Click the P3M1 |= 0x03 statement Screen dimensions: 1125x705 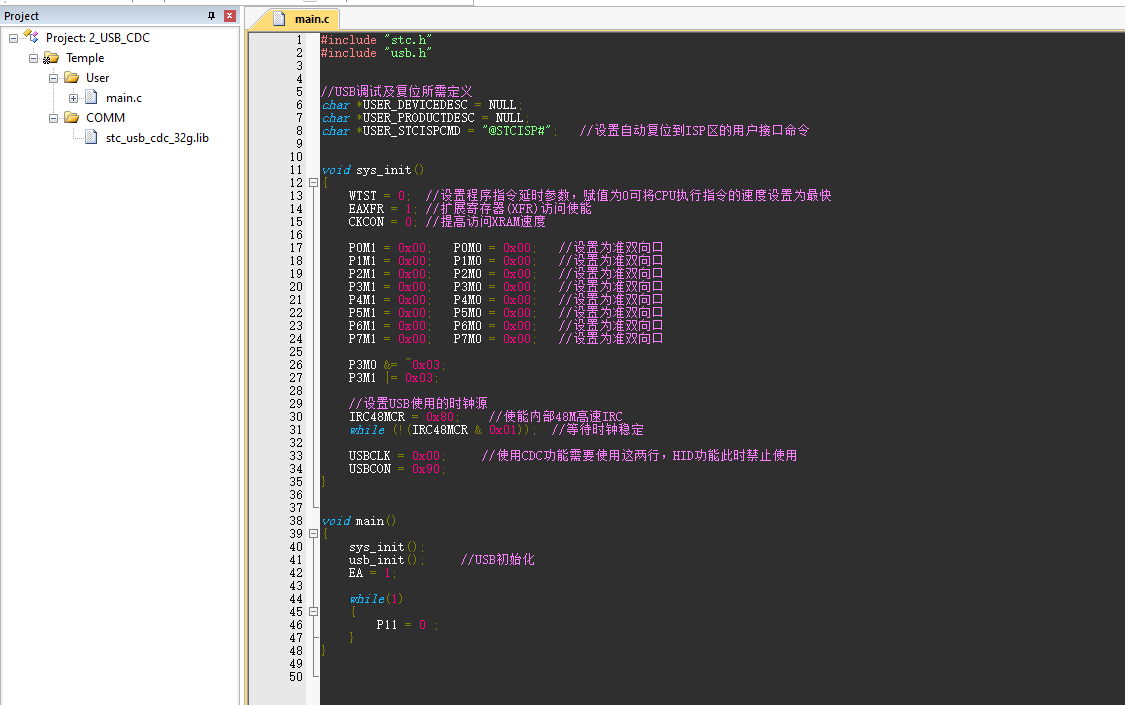pyautogui.click(x=394, y=378)
